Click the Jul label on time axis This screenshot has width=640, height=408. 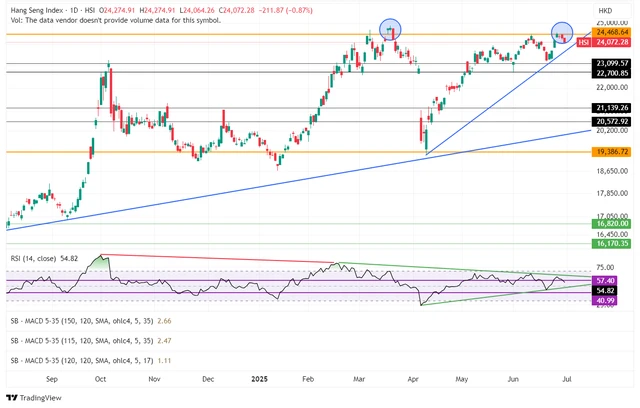click(567, 379)
